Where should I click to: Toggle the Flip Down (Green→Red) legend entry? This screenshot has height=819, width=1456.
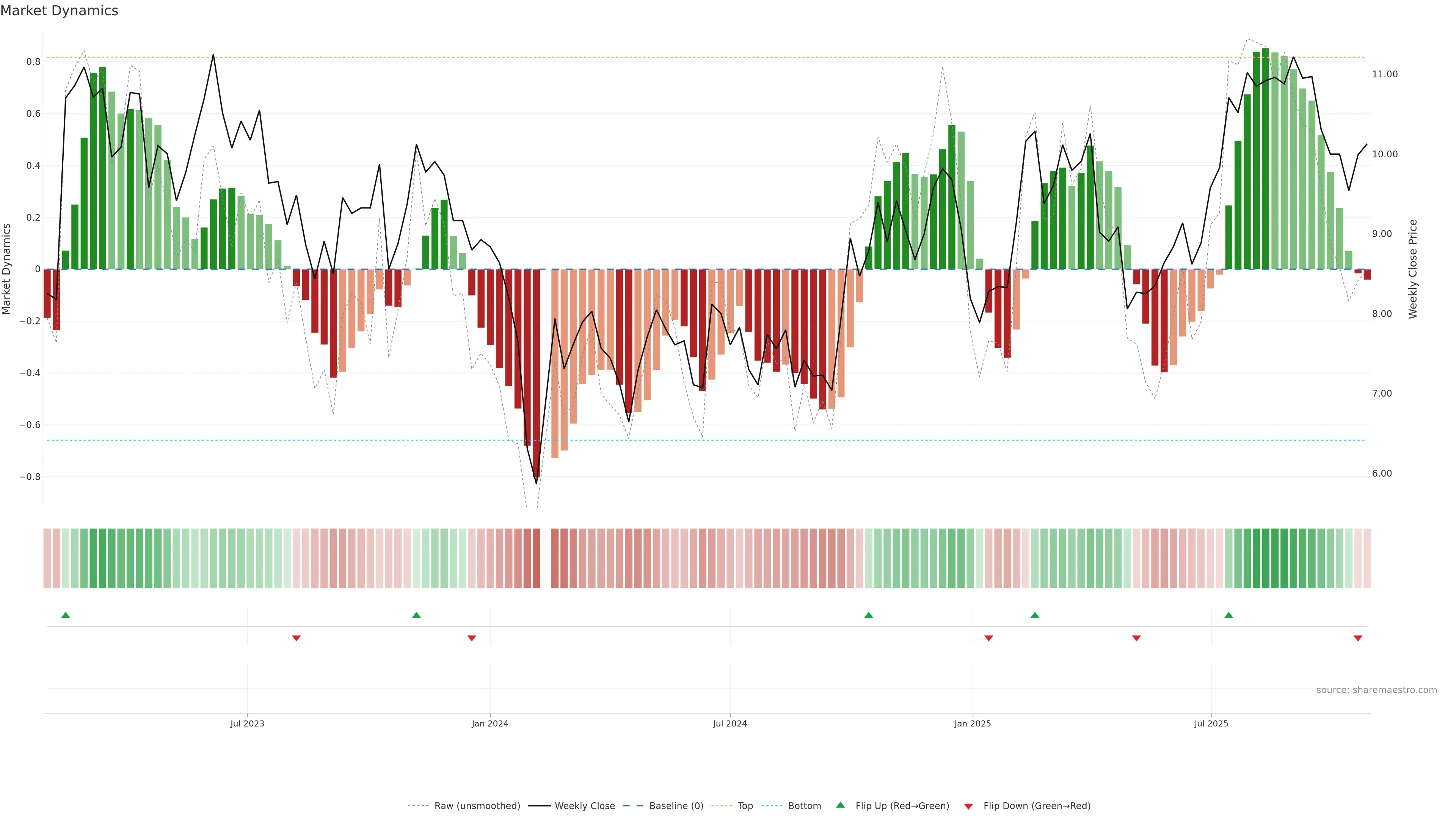(1037, 806)
